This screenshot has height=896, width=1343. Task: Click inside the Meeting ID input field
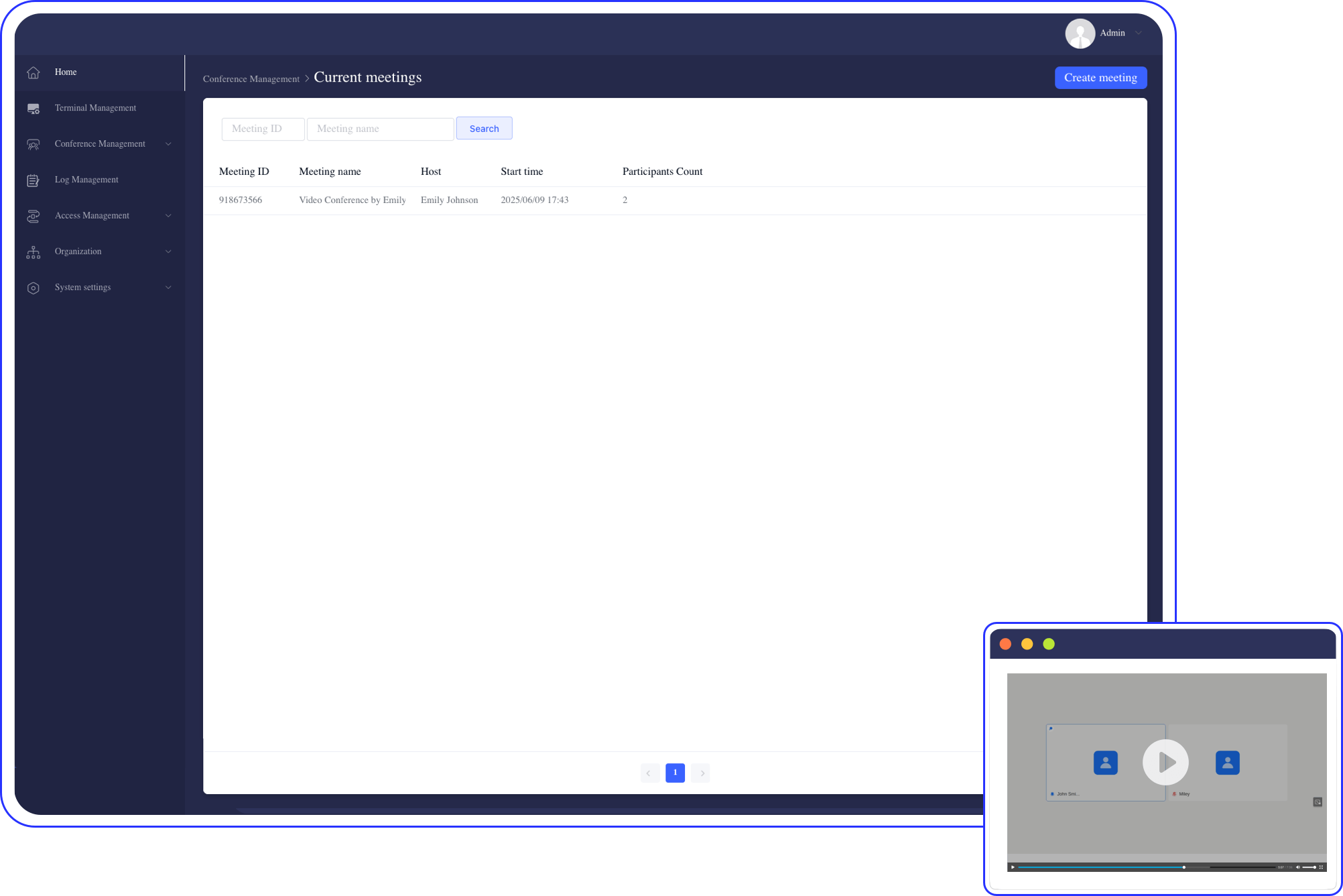[263, 129]
